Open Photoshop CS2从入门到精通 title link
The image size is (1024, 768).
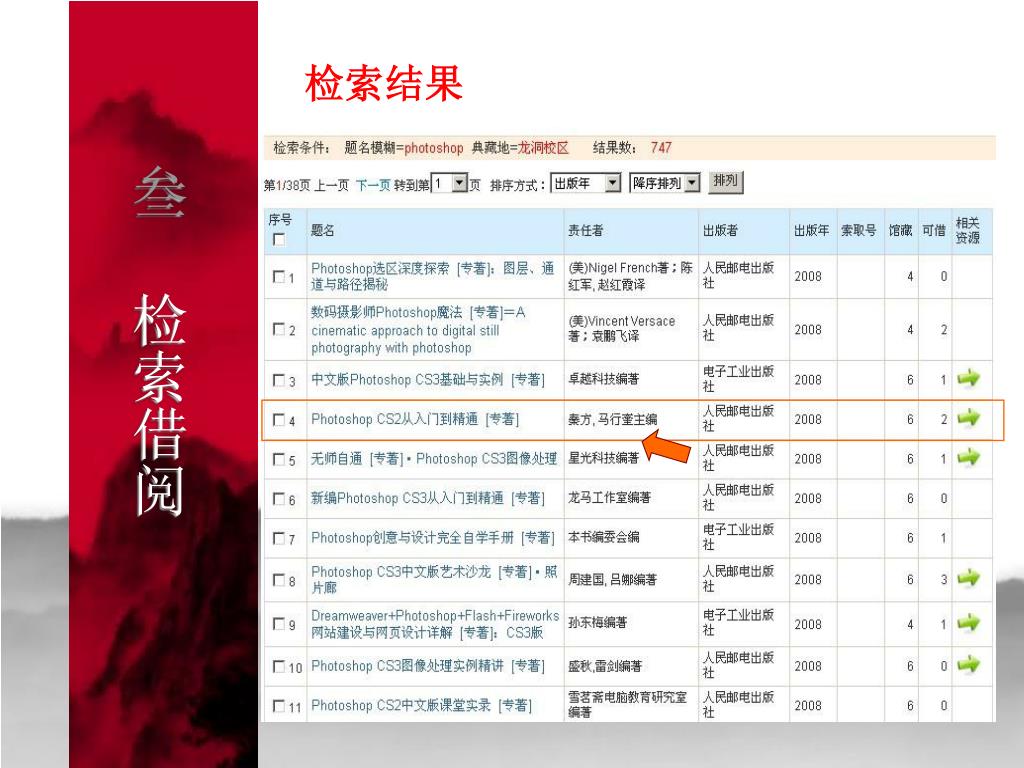point(415,419)
